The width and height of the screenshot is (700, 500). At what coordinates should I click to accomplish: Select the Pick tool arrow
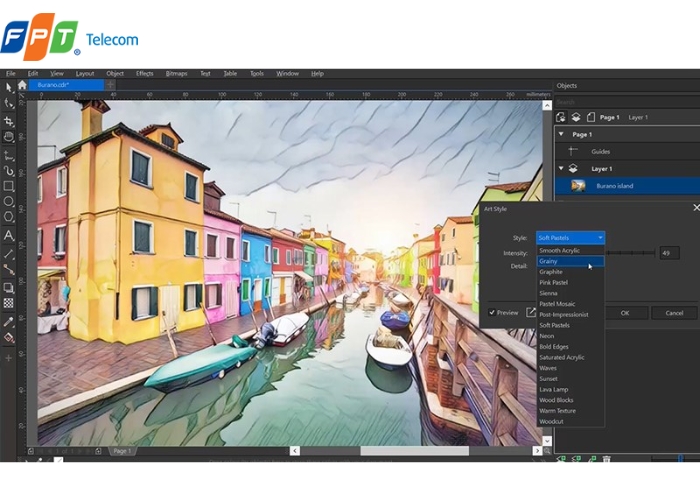(x=8, y=87)
